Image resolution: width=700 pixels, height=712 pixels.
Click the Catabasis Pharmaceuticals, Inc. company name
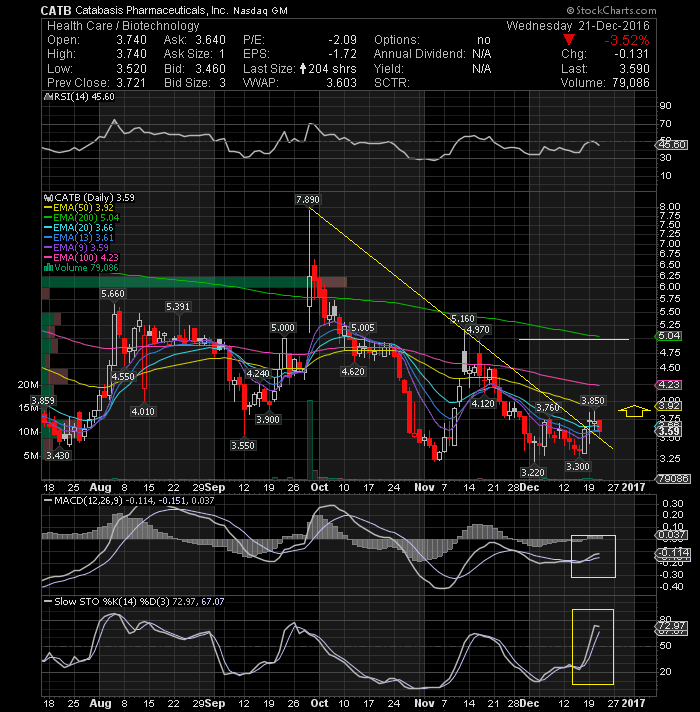coord(152,10)
